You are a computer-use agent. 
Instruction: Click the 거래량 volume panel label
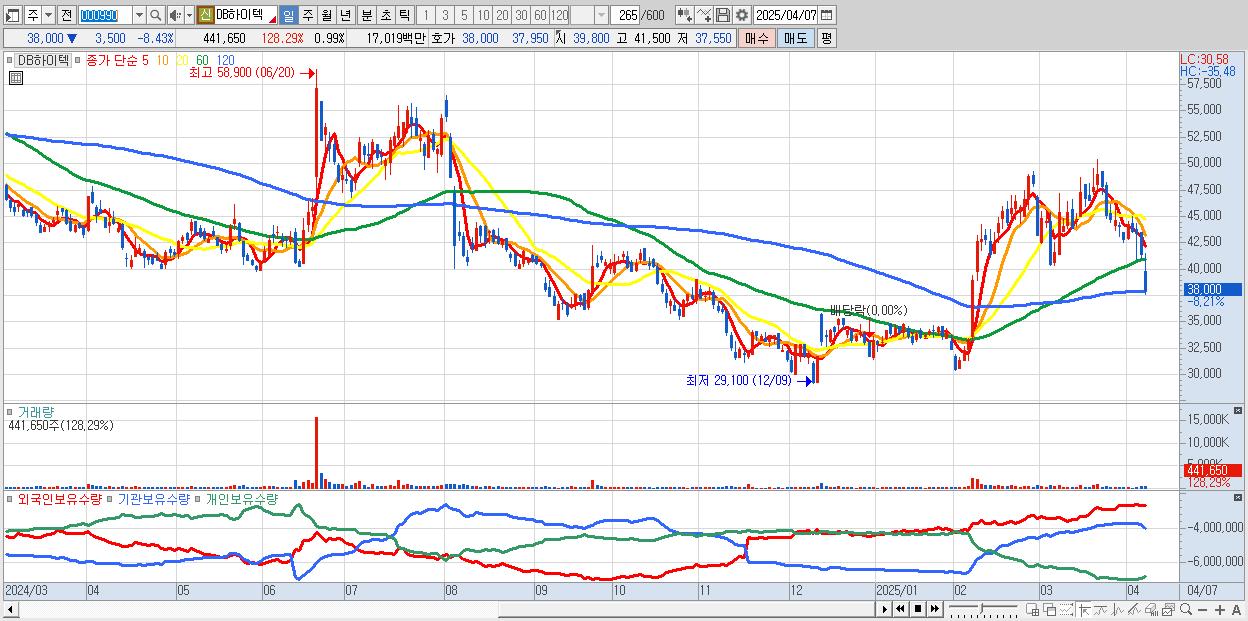(37, 411)
